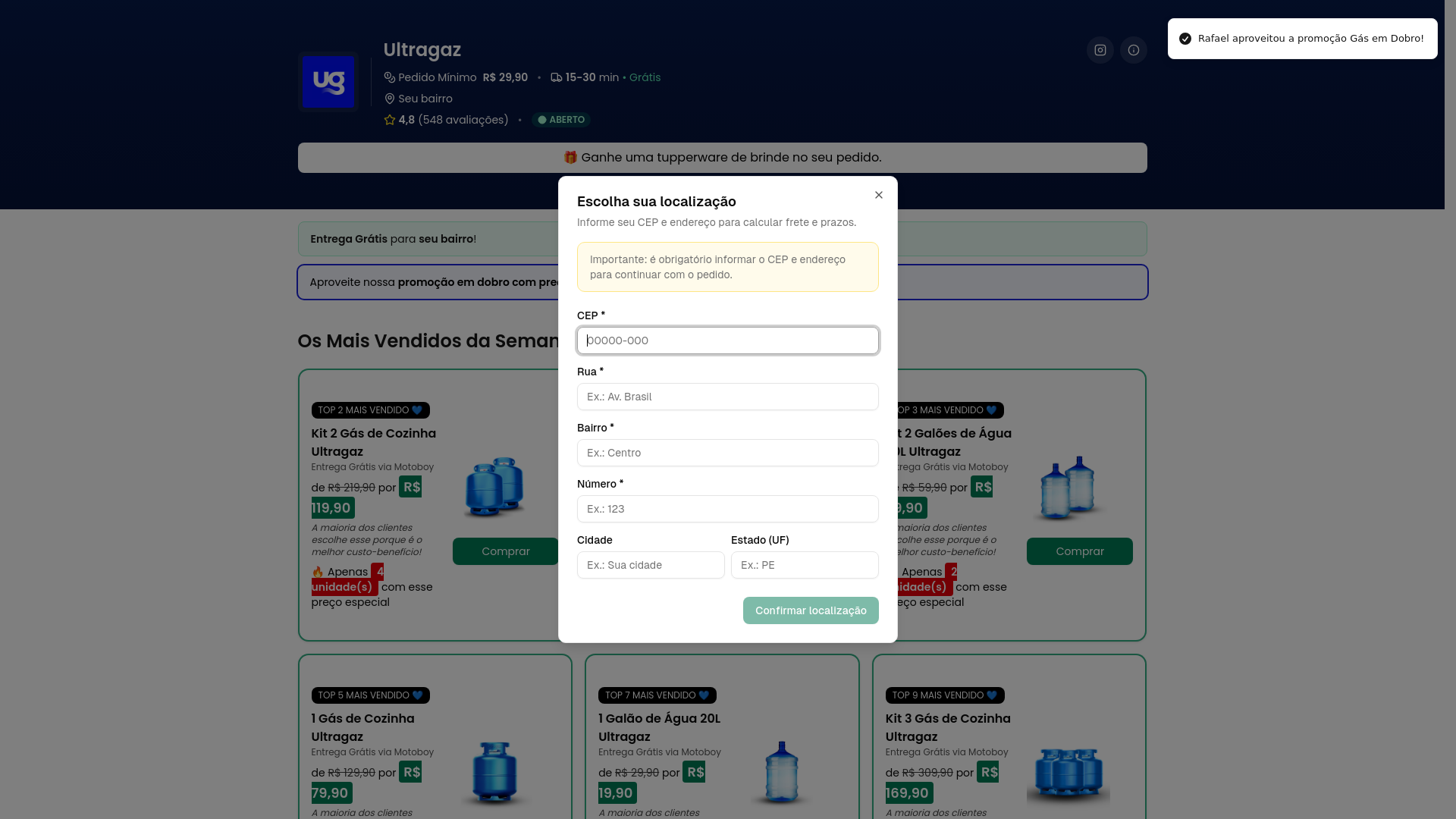
Task: Click the gift icon in banner
Action: coord(570,157)
